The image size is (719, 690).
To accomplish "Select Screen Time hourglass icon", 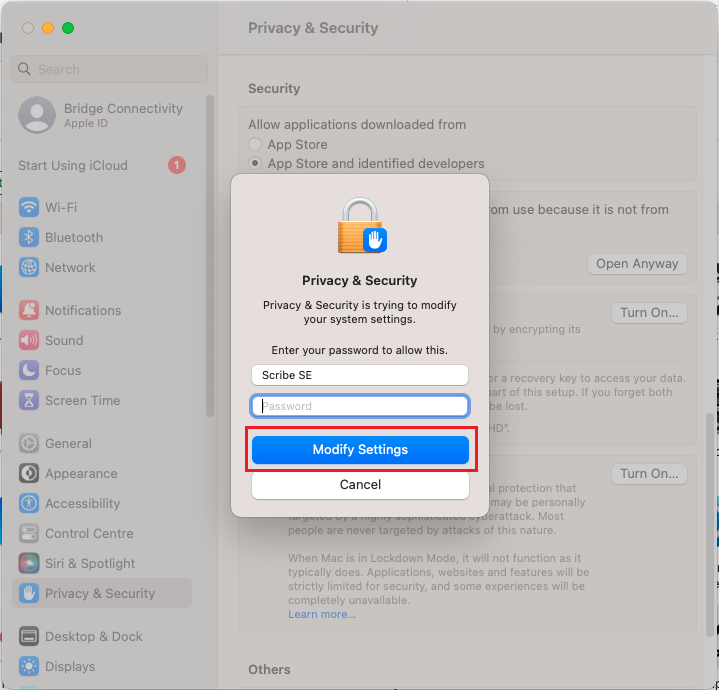I will pyautogui.click(x=29, y=401).
